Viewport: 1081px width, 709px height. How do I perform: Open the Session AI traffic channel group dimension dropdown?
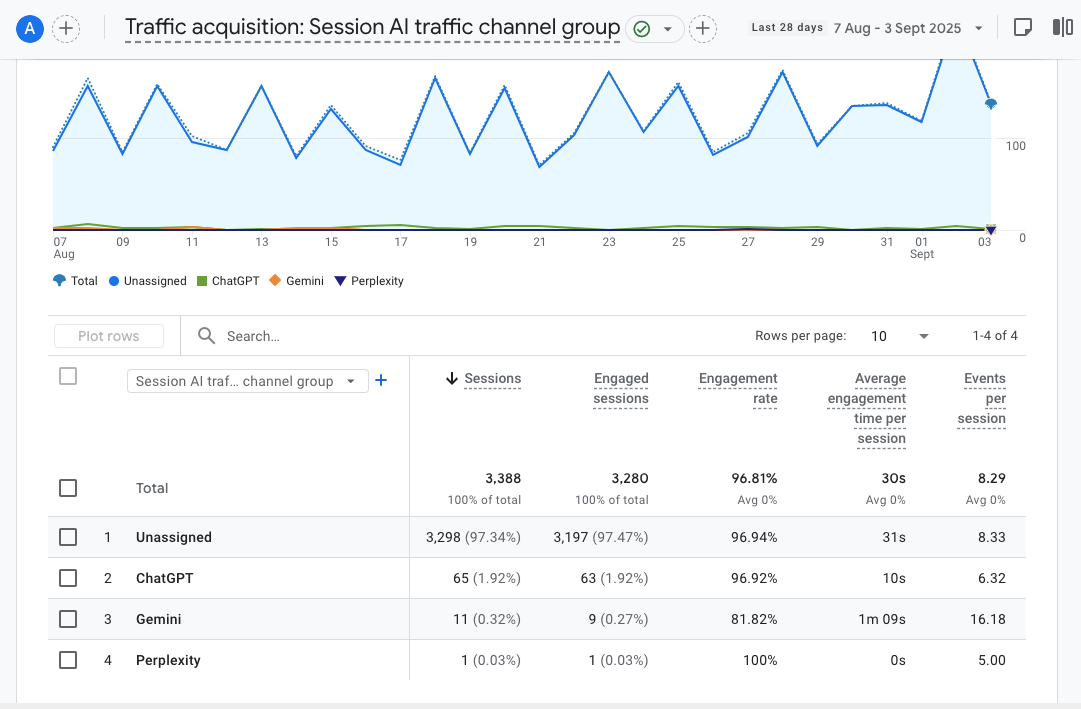[247, 381]
